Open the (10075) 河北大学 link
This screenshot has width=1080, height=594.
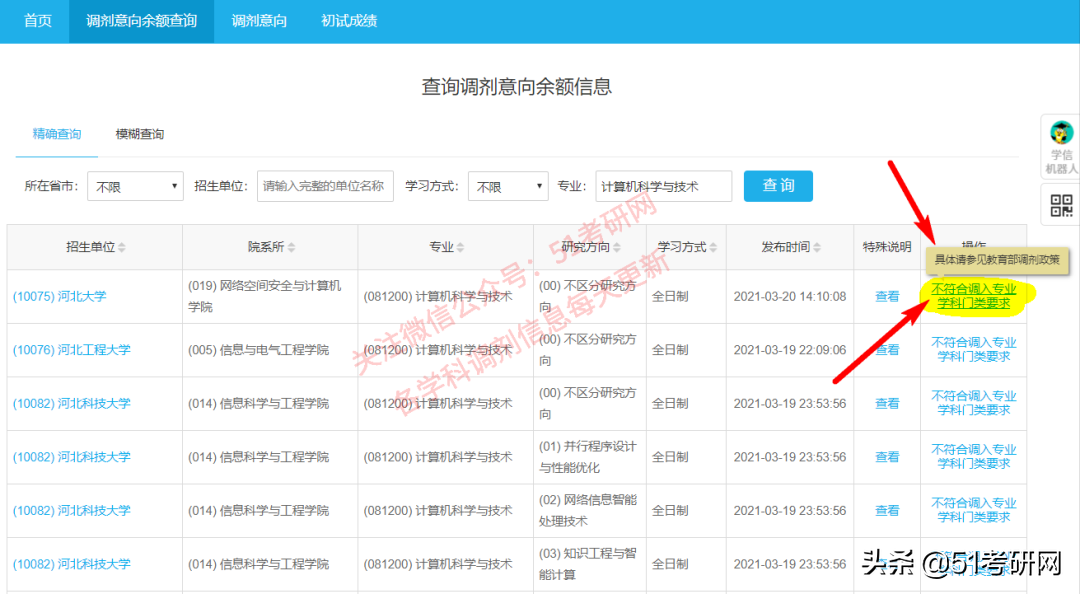pos(60,296)
